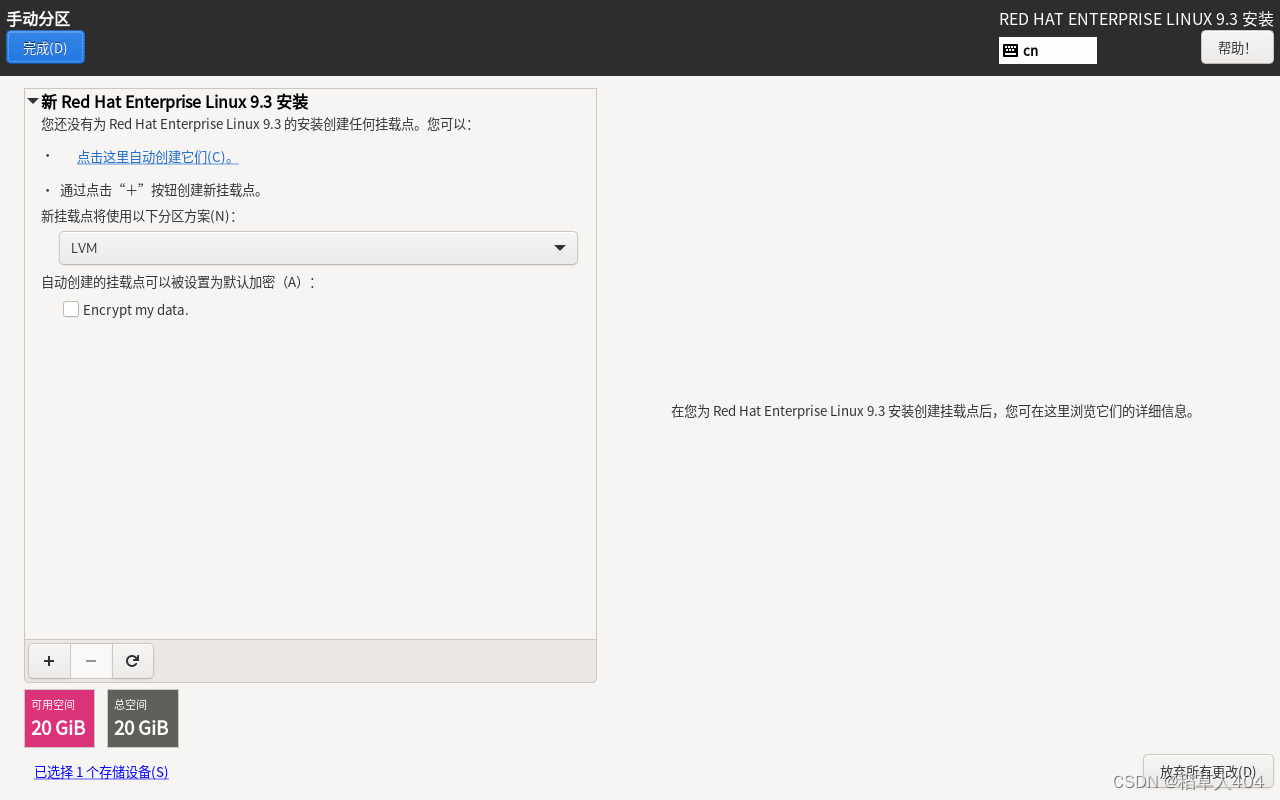
Task: Open the 已选择 1 个存储设备(S) link
Action: coord(101,772)
